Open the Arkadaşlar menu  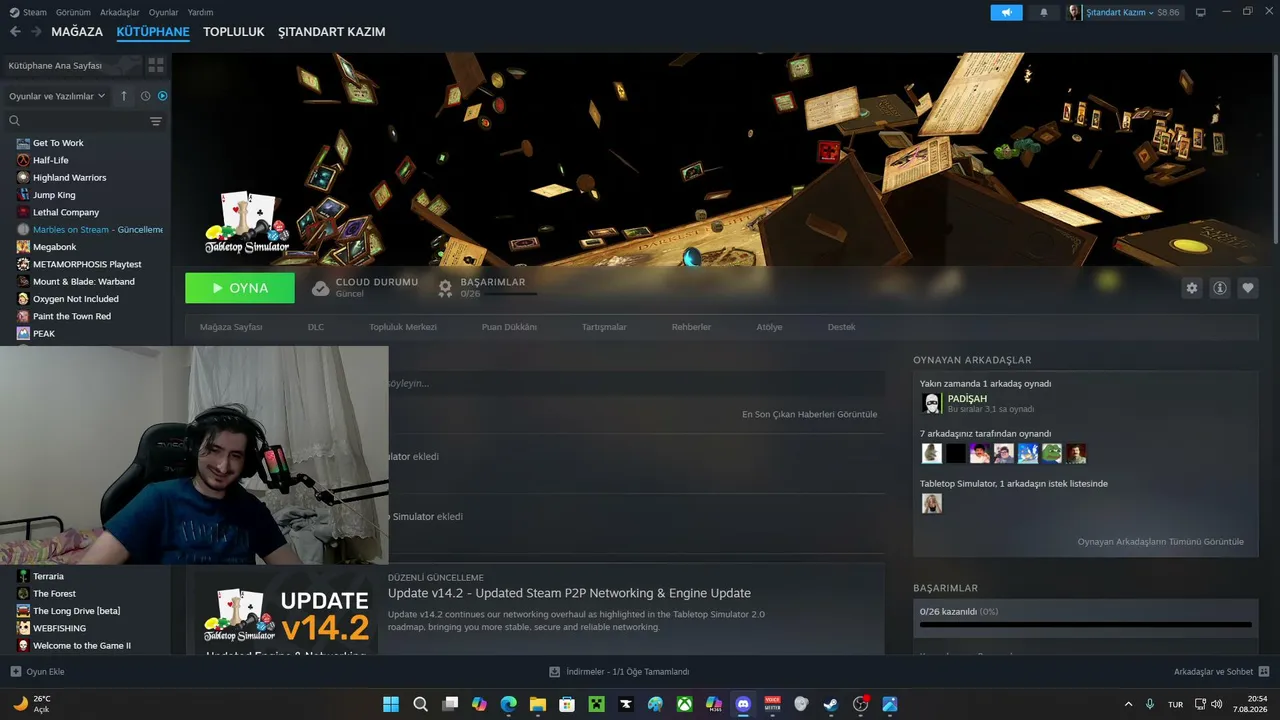[120, 12]
